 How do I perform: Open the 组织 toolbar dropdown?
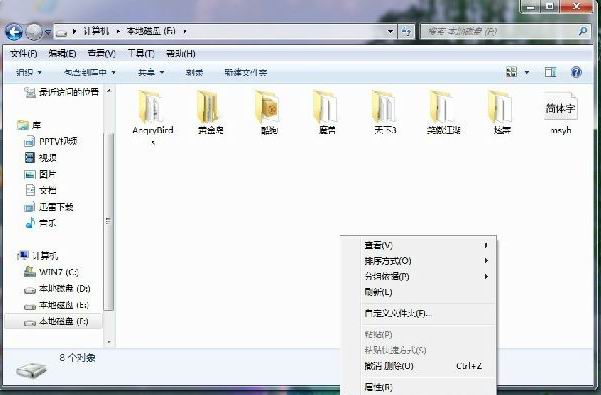coord(29,72)
